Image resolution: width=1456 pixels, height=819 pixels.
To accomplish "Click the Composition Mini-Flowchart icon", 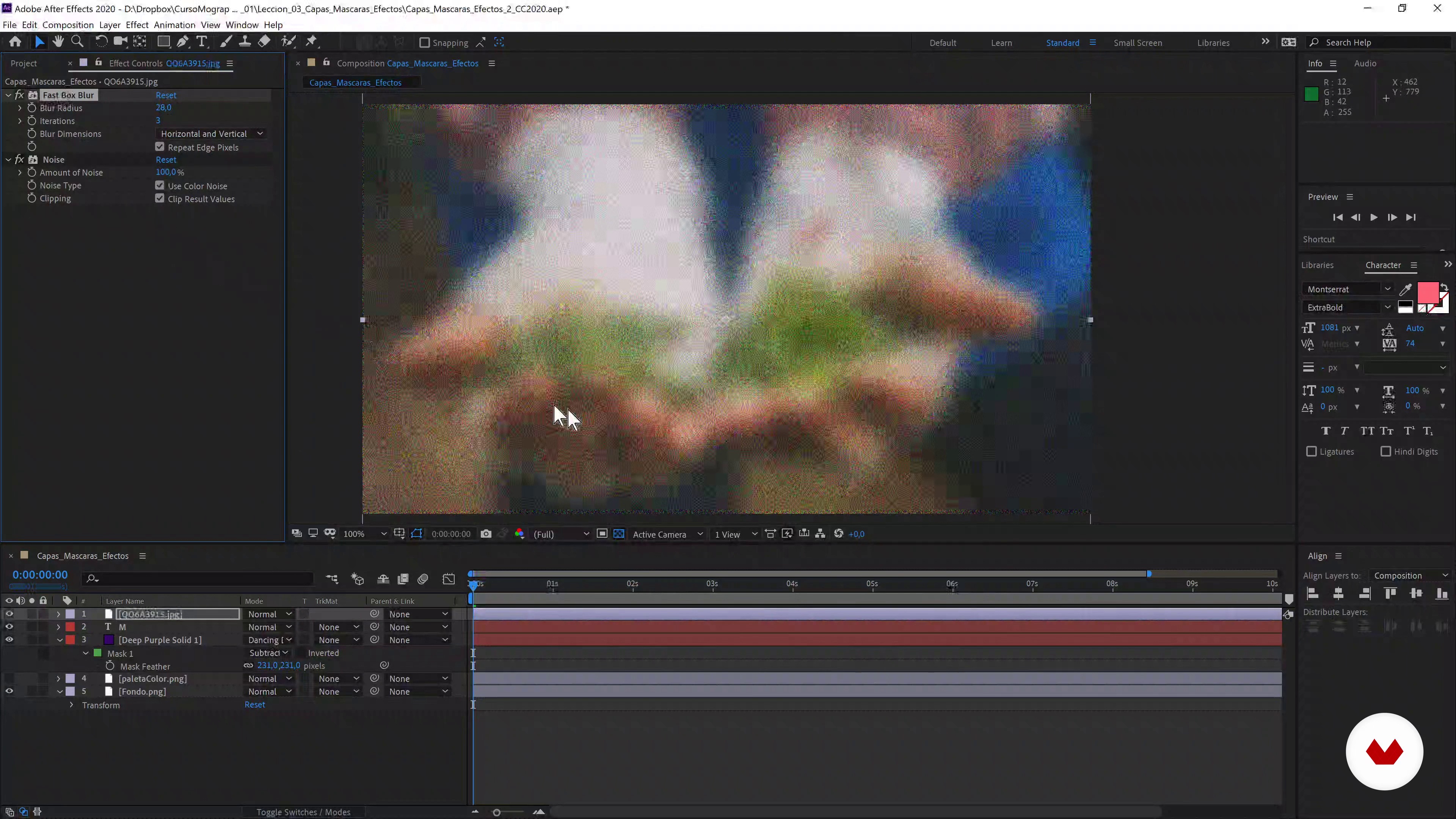I will pyautogui.click(x=332, y=579).
